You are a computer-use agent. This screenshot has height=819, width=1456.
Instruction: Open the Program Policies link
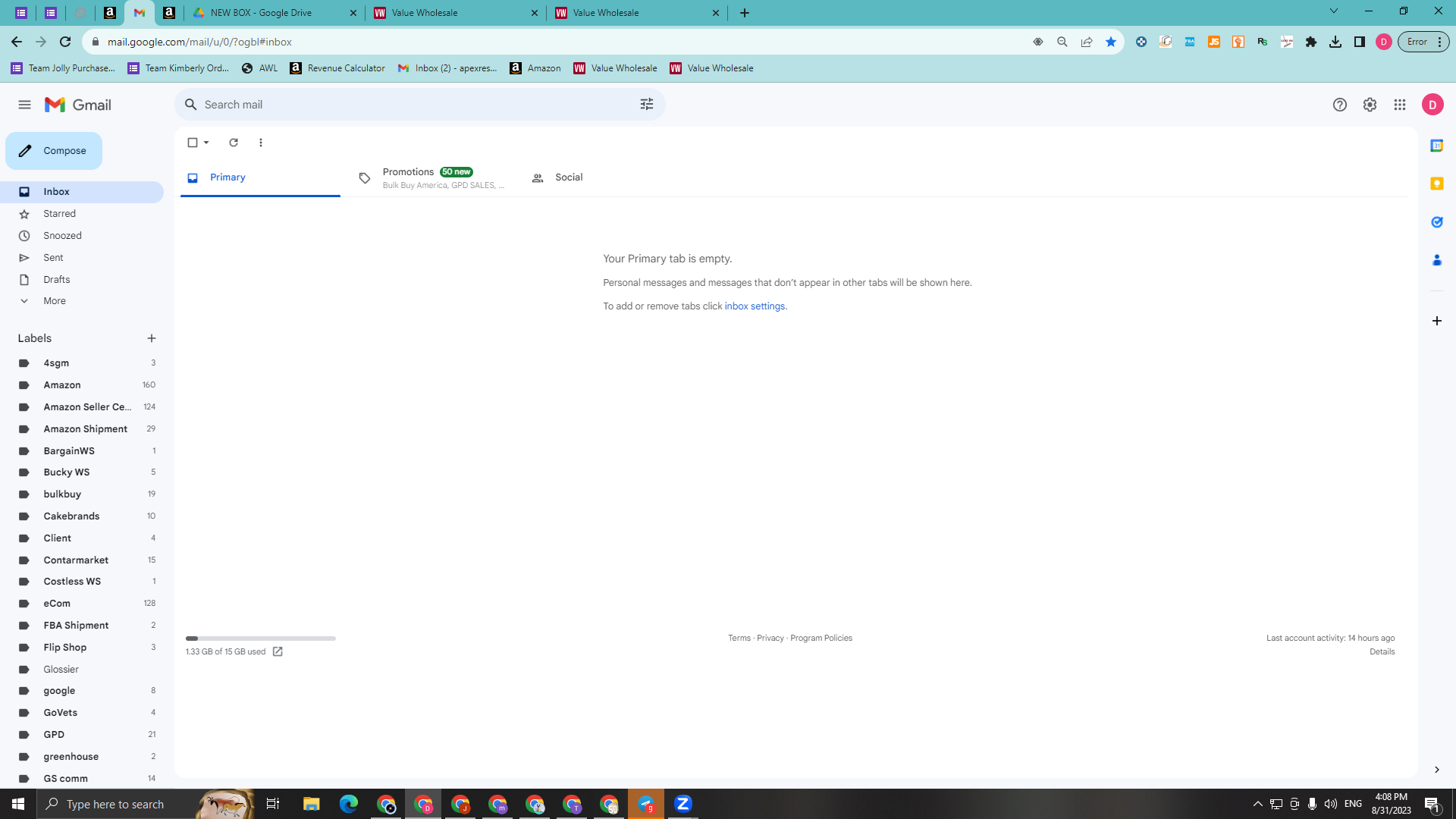[821, 639]
